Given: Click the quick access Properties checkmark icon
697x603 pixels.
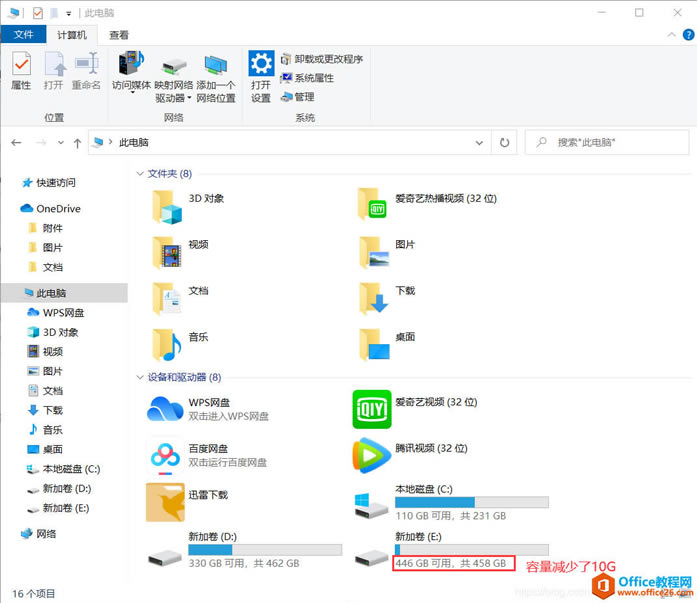Looking at the screenshot, I should pos(38,13).
